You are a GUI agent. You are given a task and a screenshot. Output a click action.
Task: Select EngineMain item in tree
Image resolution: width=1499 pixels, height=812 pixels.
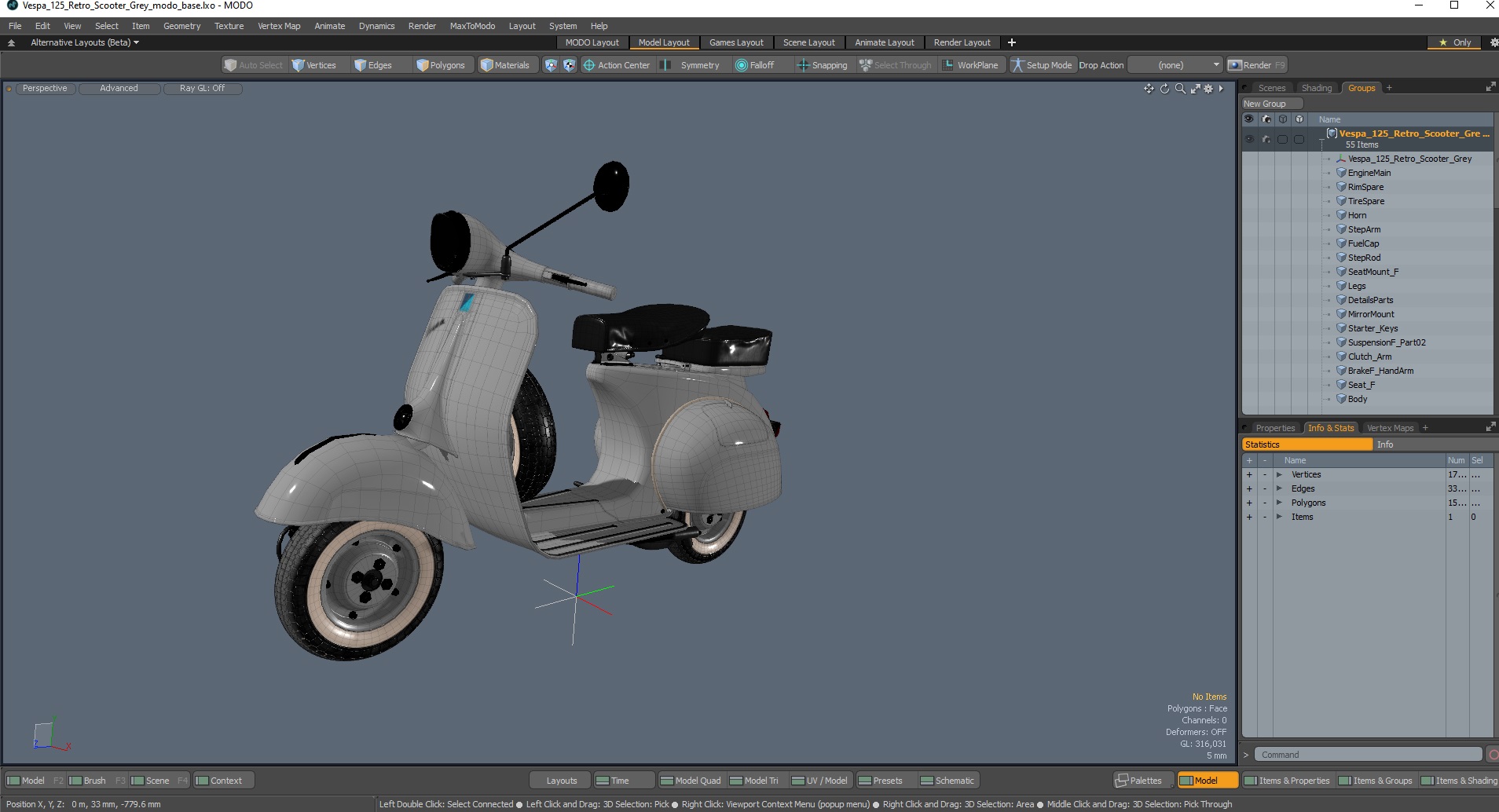1369,173
